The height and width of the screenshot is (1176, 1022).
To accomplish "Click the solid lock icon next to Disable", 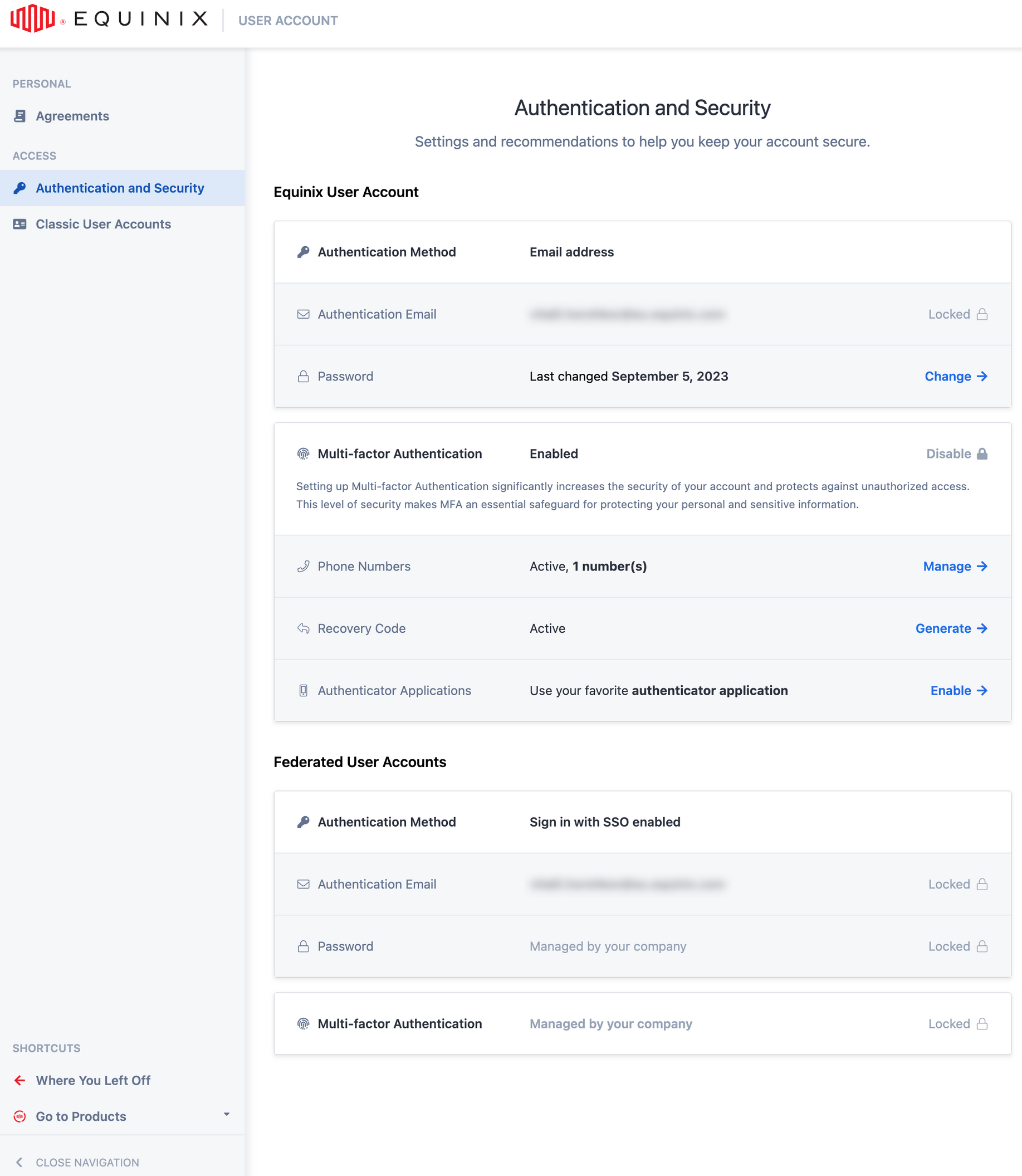I will [982, 454].
